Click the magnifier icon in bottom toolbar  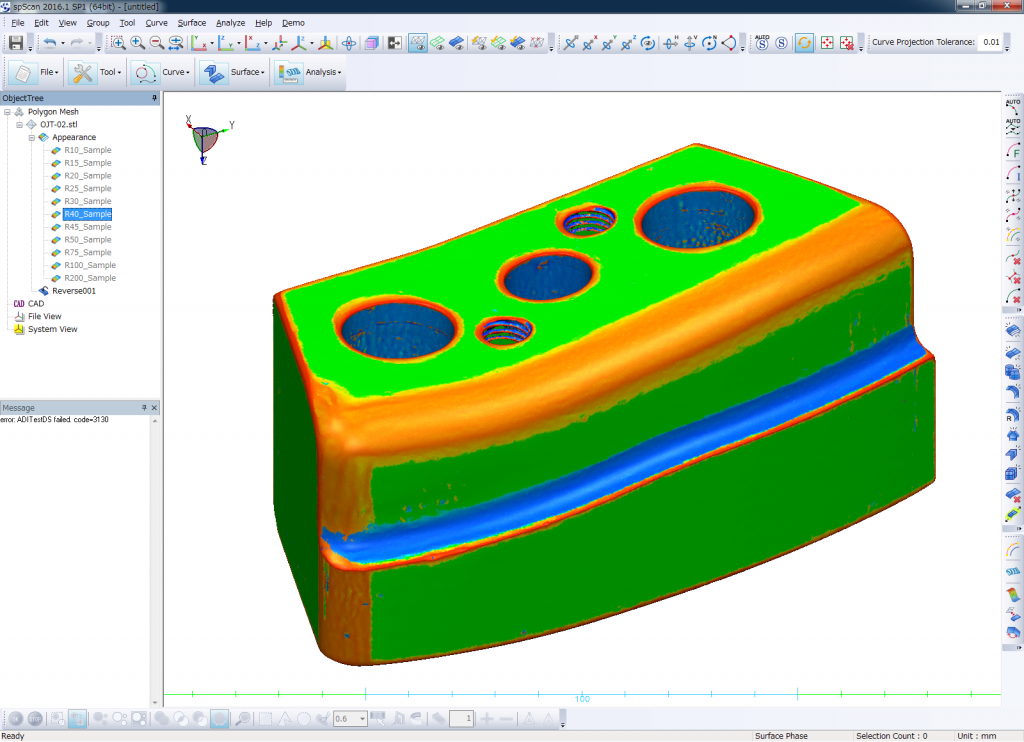pyautogui.click(x=242, y=719)
